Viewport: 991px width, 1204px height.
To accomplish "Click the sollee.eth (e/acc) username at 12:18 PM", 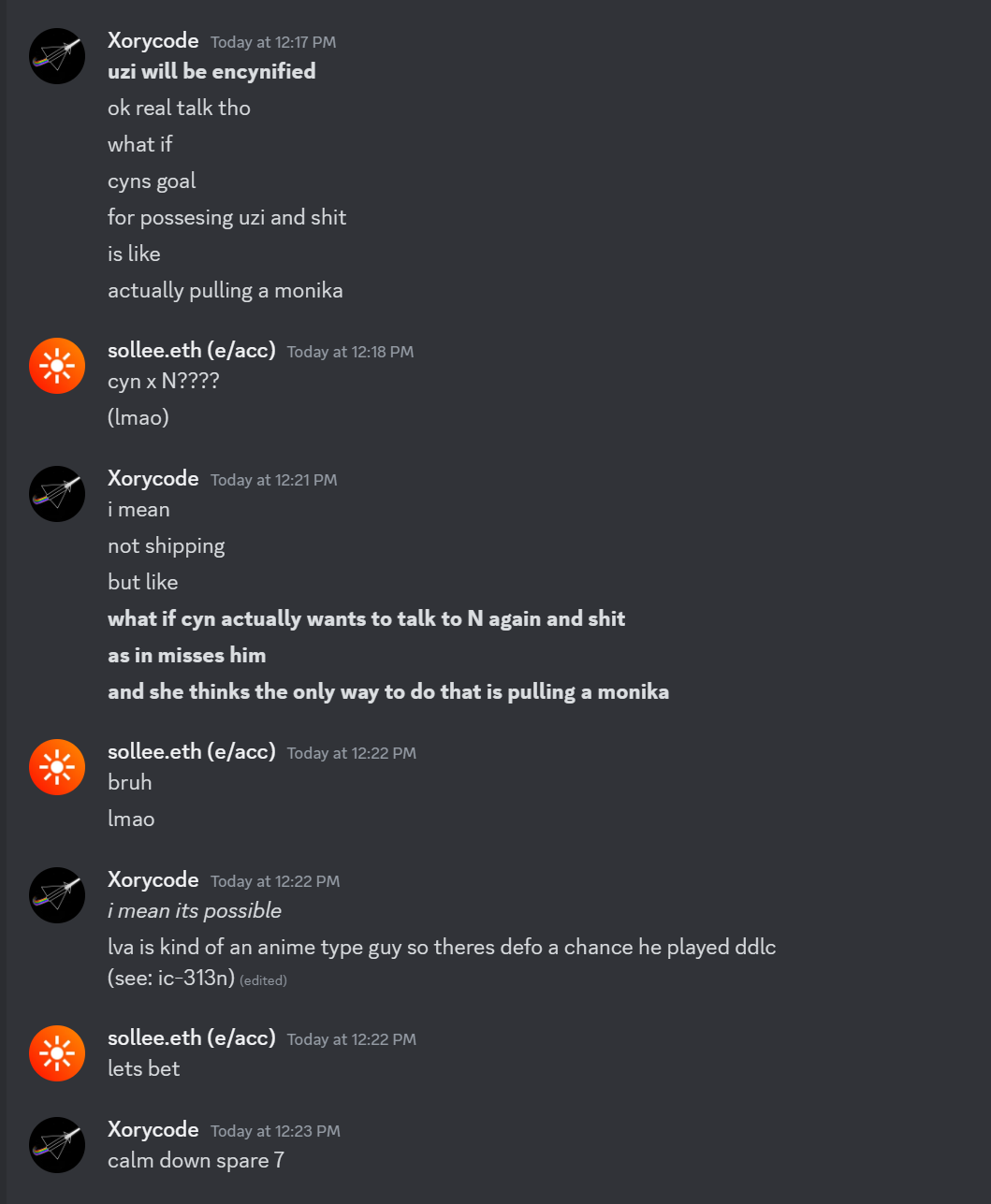I will click(192, 351).
